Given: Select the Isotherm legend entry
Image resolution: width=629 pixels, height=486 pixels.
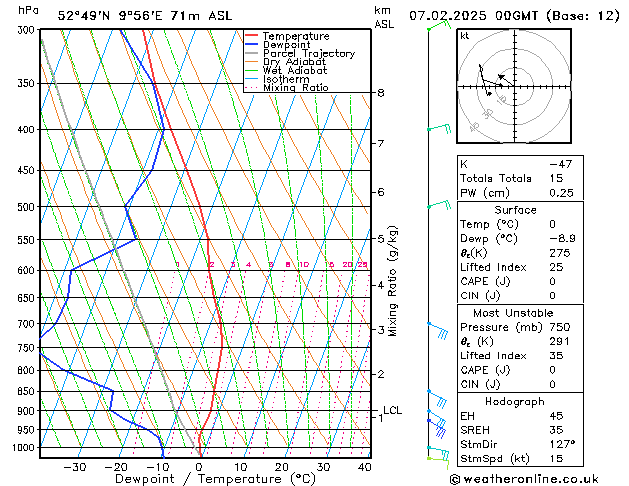Looking at the screenshot, I should click(x=286, y=79).
